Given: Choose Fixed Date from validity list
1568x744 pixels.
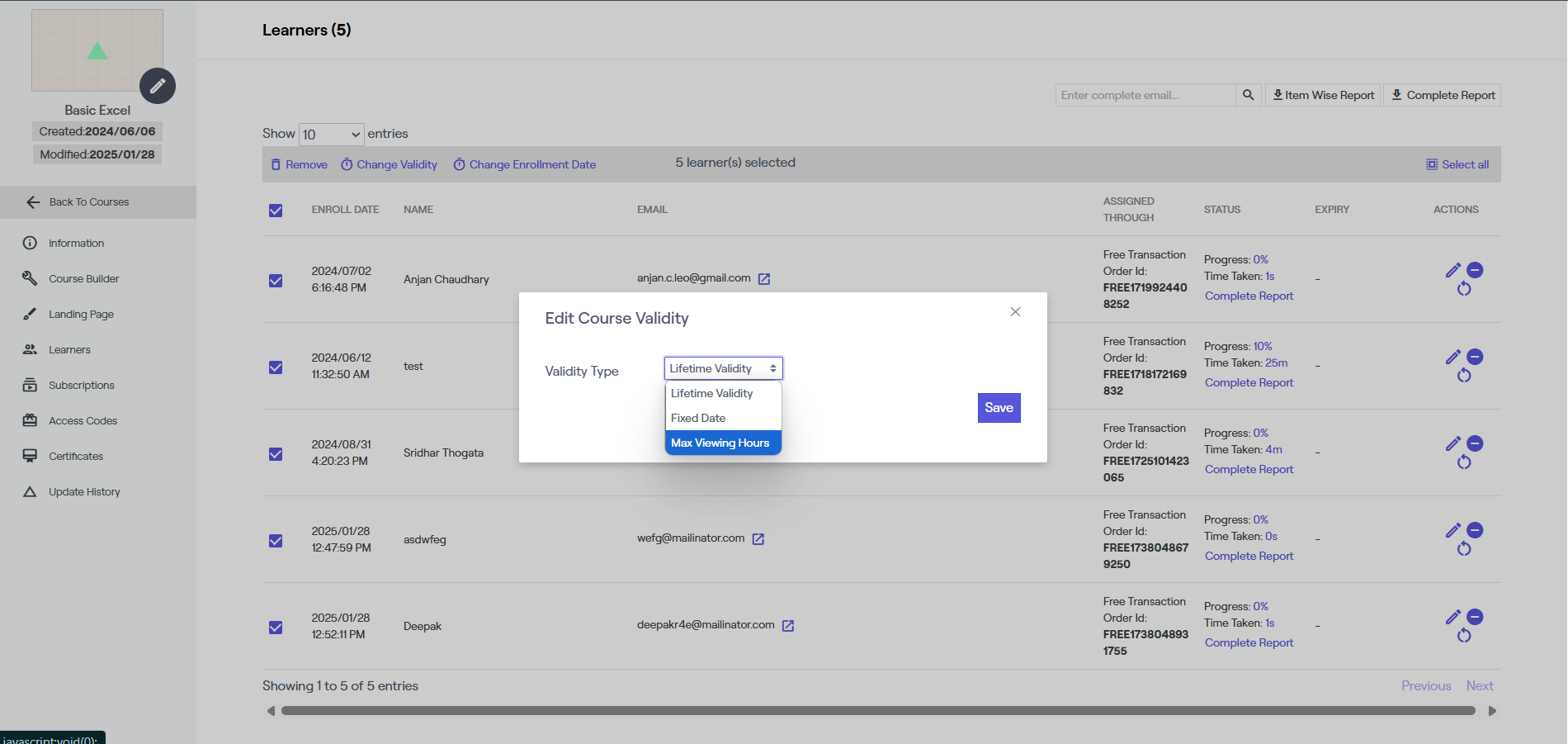Looking at the screenshot, I should point(699,419).
